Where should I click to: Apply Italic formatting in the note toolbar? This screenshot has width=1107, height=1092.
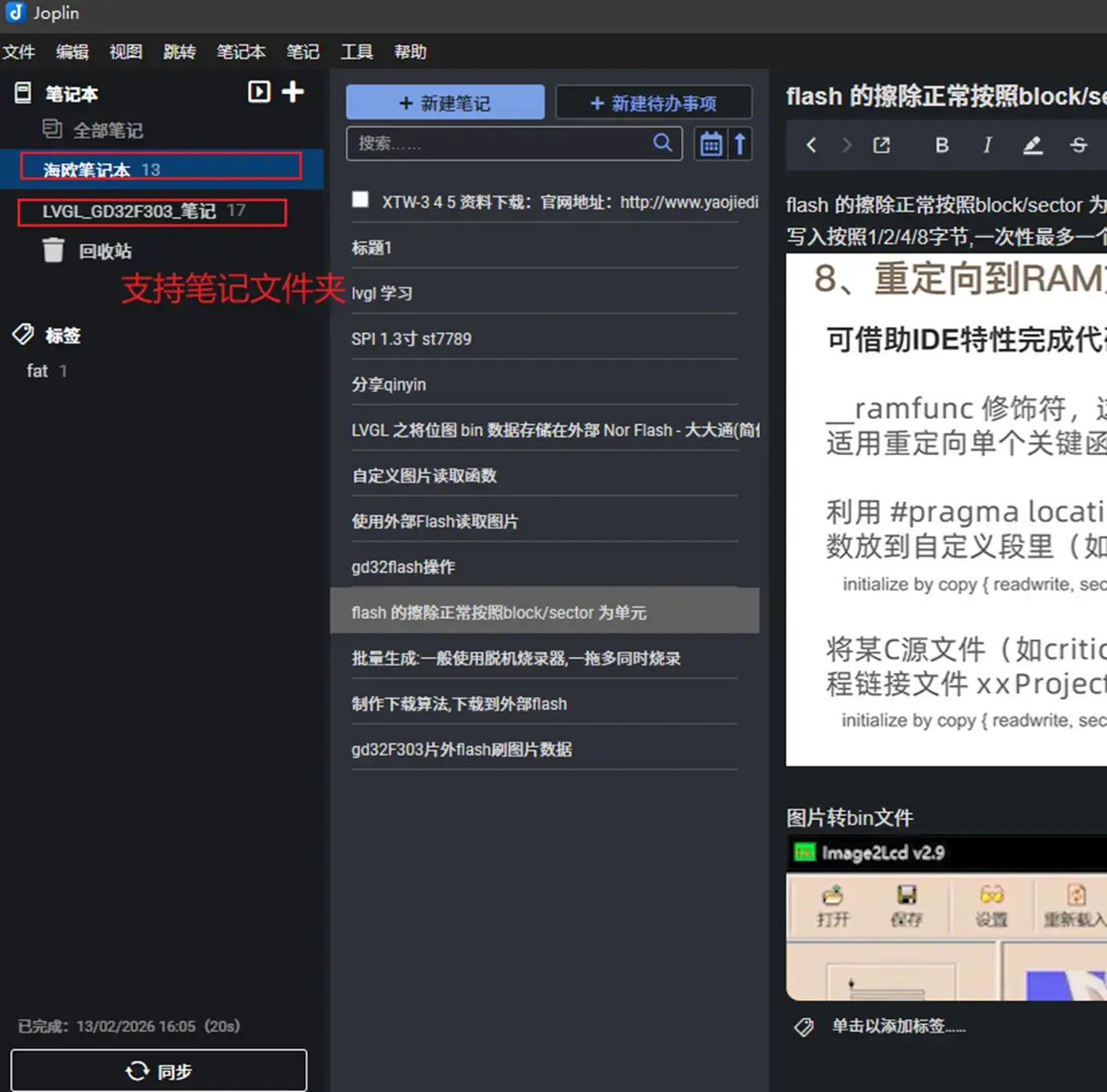987,144
